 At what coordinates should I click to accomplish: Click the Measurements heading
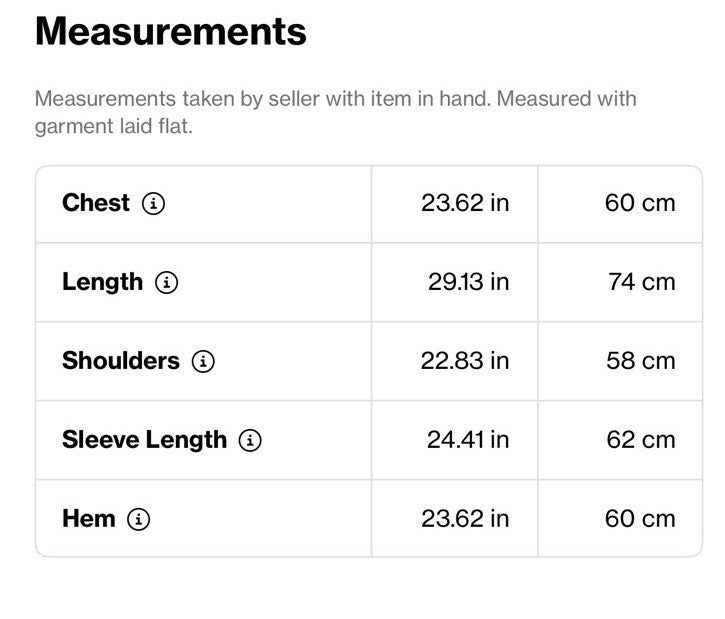[x=171, y=32]
